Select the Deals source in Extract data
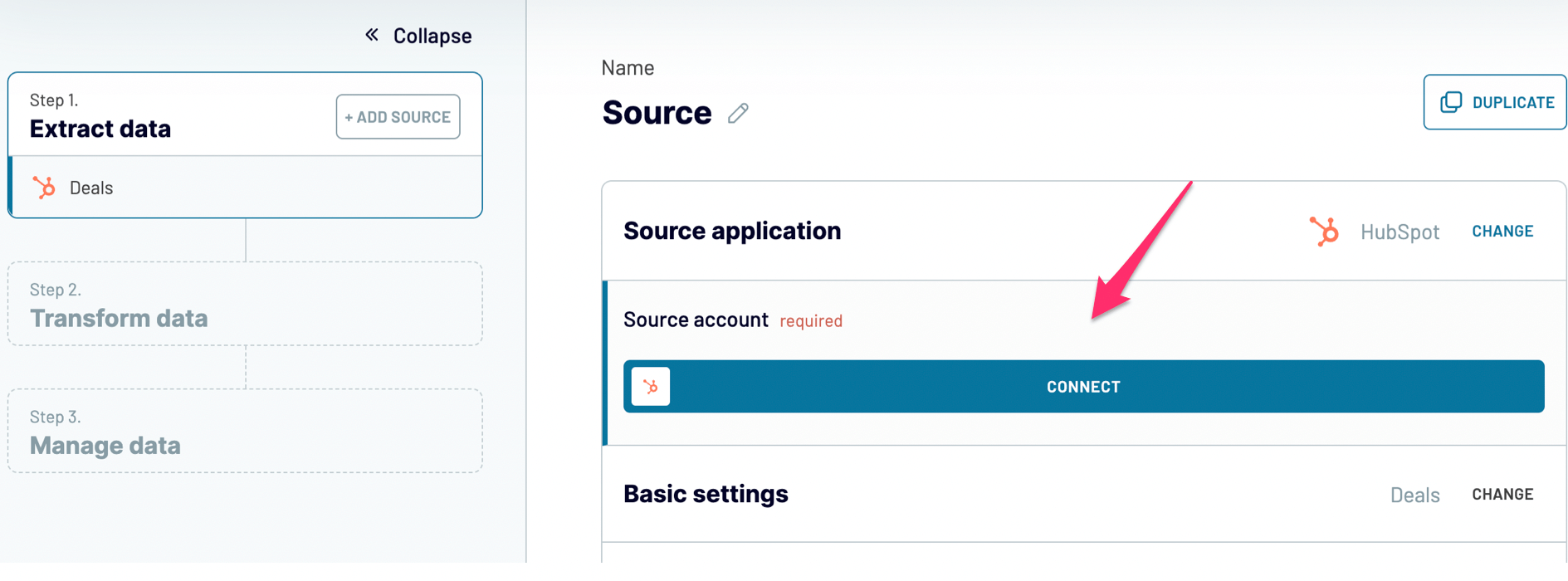This screenshot has width=1568, height=581. 246,188
